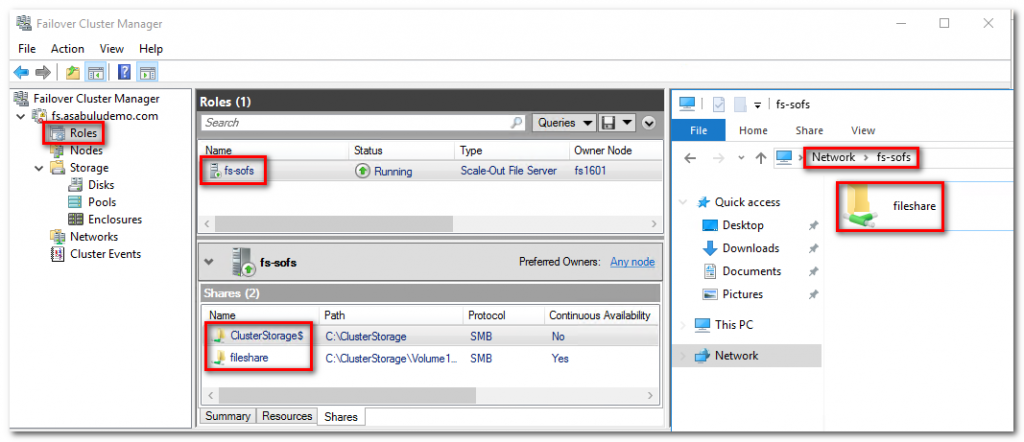Click Show/Hide Console Tree toolbar icon
Image resolution: width=1024 pixels, height=442 pixels.
(x=95, y=72)
